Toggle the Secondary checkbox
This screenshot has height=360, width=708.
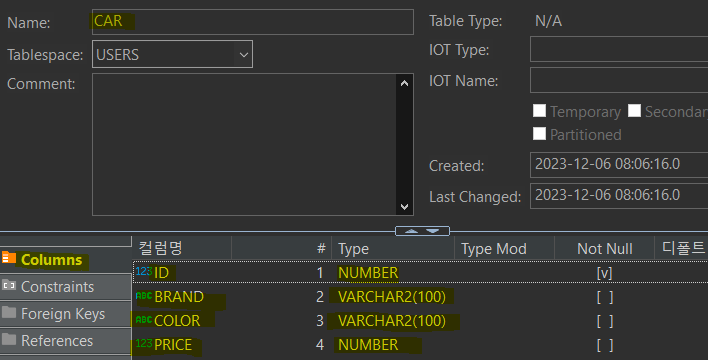(634, 111)
